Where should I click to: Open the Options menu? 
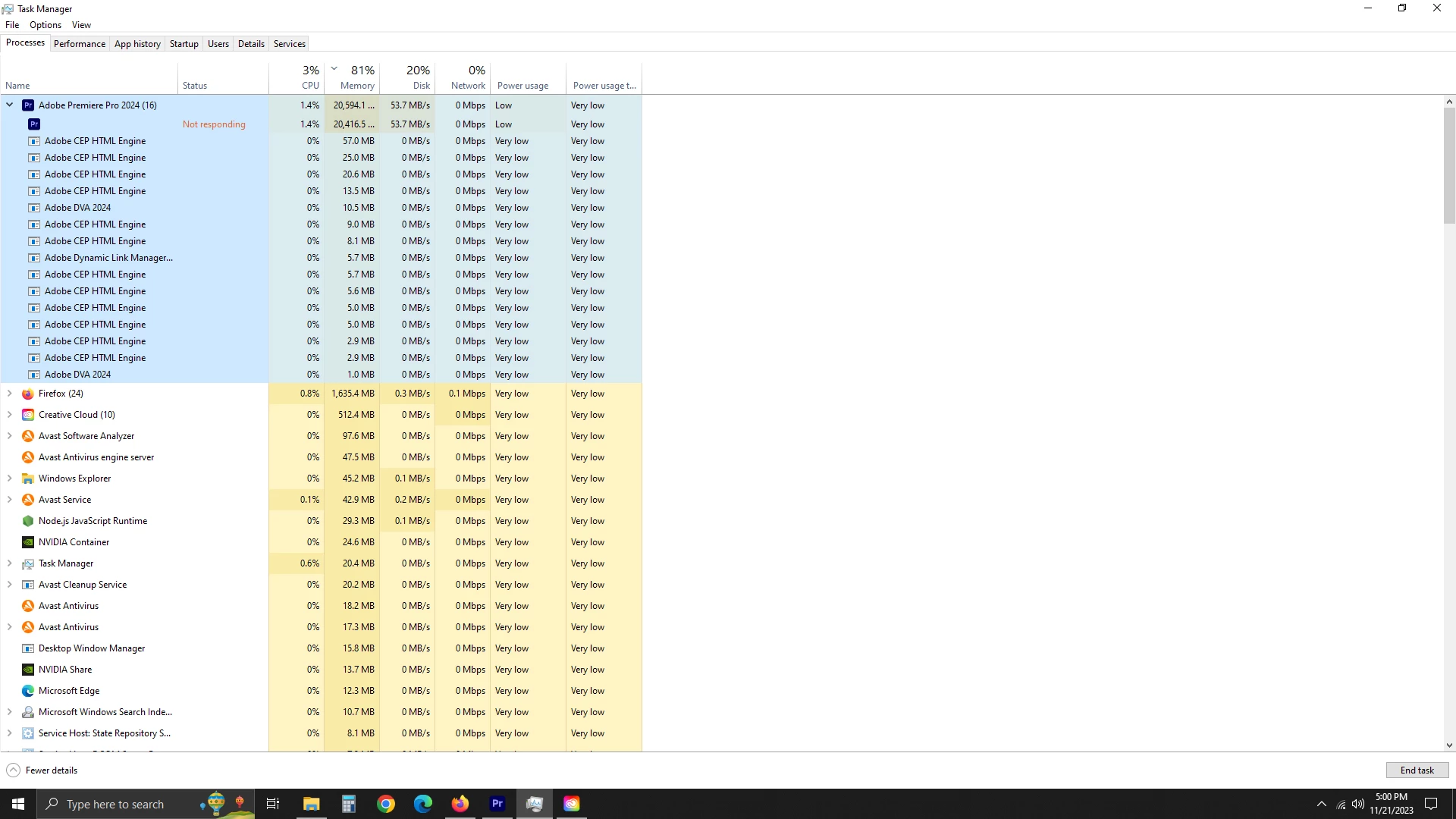[45, 25]
